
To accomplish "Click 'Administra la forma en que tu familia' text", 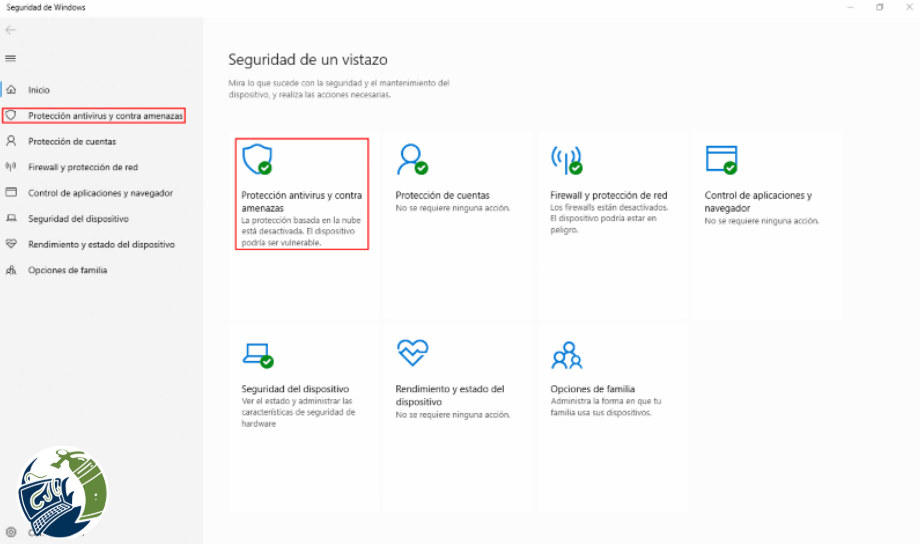I will point(606,407).
